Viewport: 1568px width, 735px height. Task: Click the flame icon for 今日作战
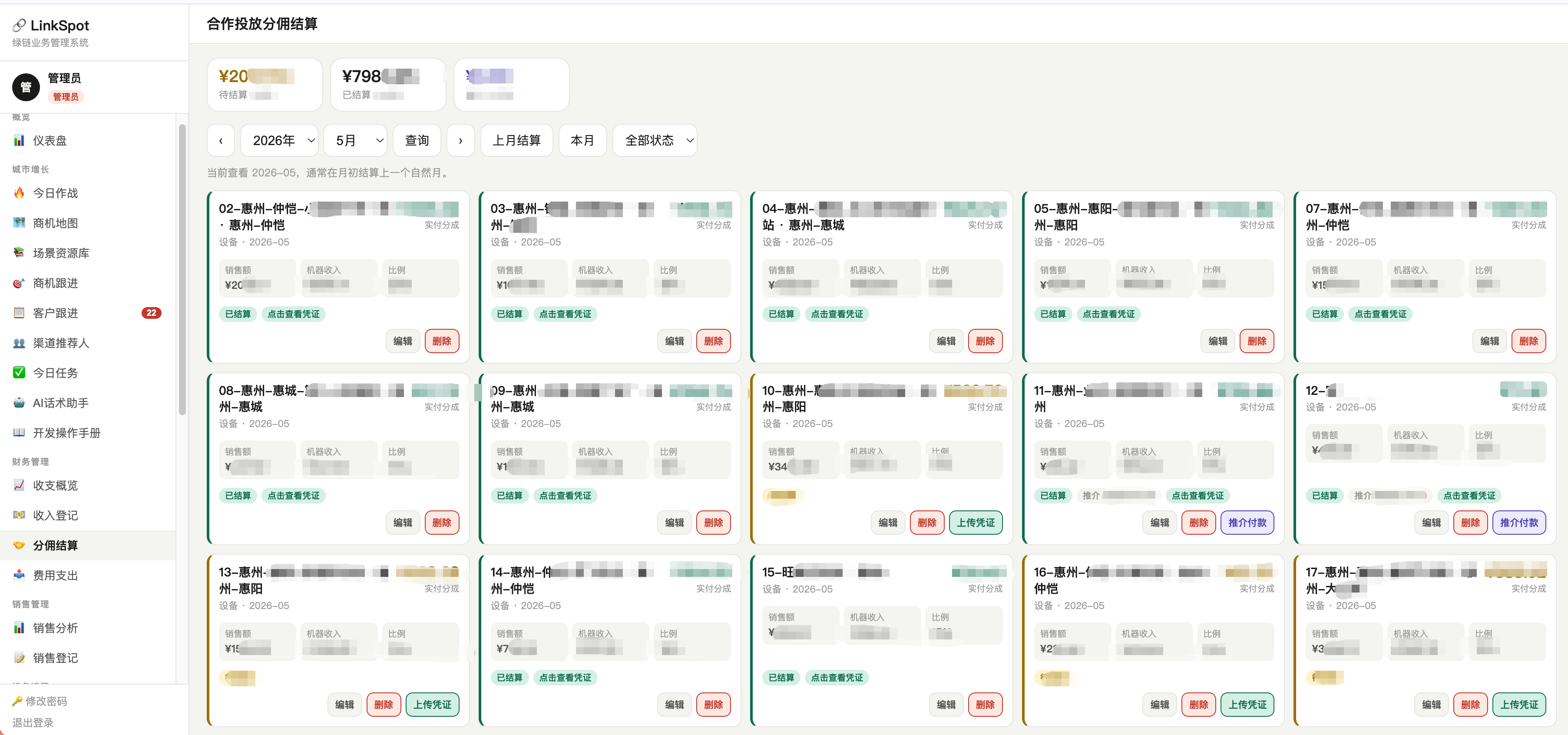[19, 193]
